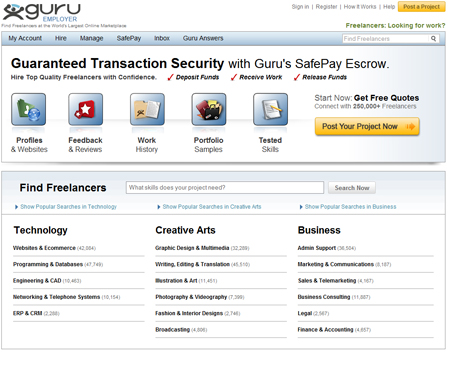
Task: Click the Business heading
Action: pos(319,230)
